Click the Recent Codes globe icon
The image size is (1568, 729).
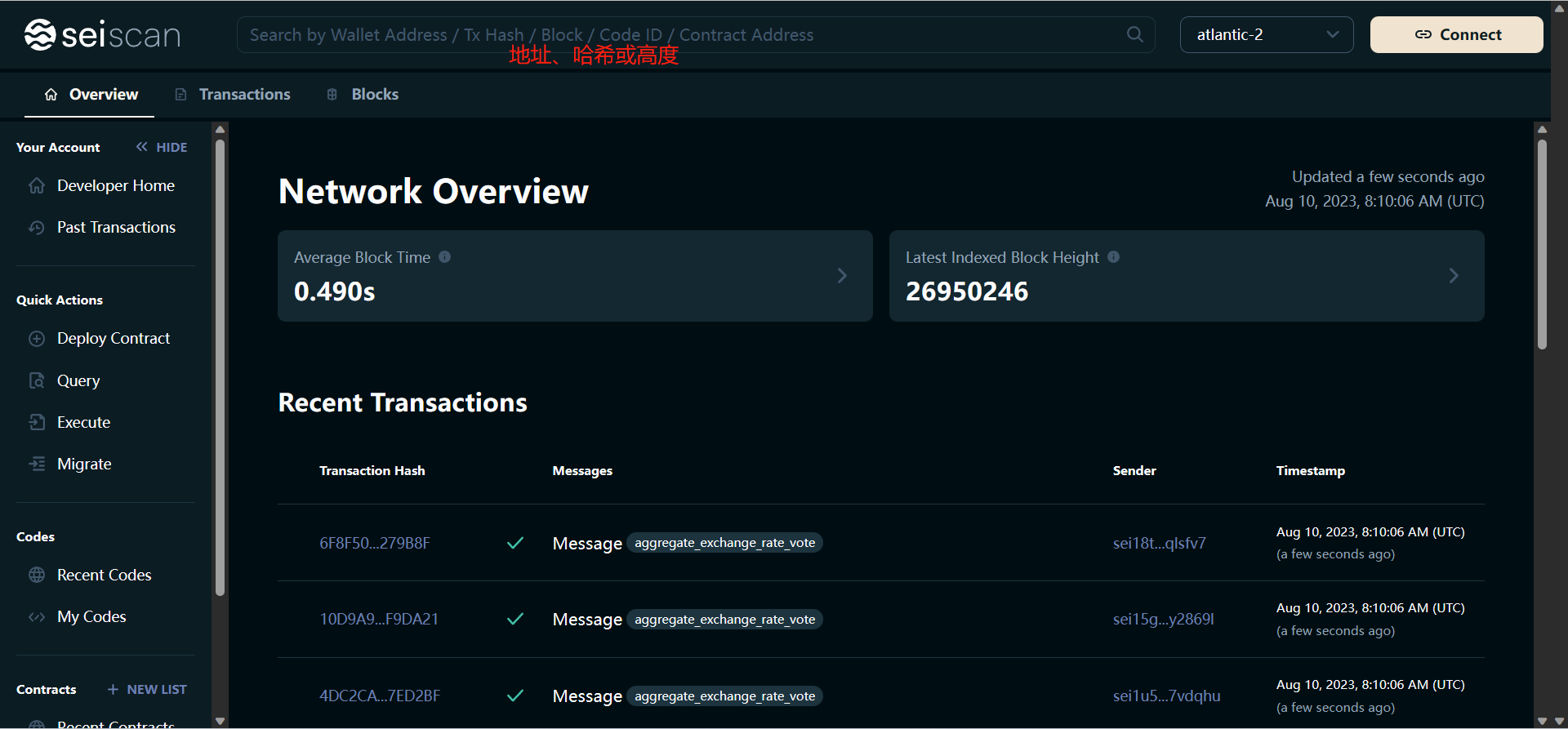[x=37, y=575]
